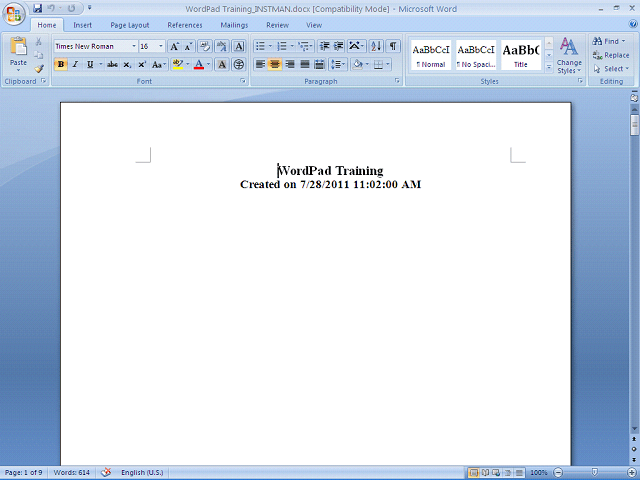Apply character border icon
640x480 pixels.
coord(239,47)
